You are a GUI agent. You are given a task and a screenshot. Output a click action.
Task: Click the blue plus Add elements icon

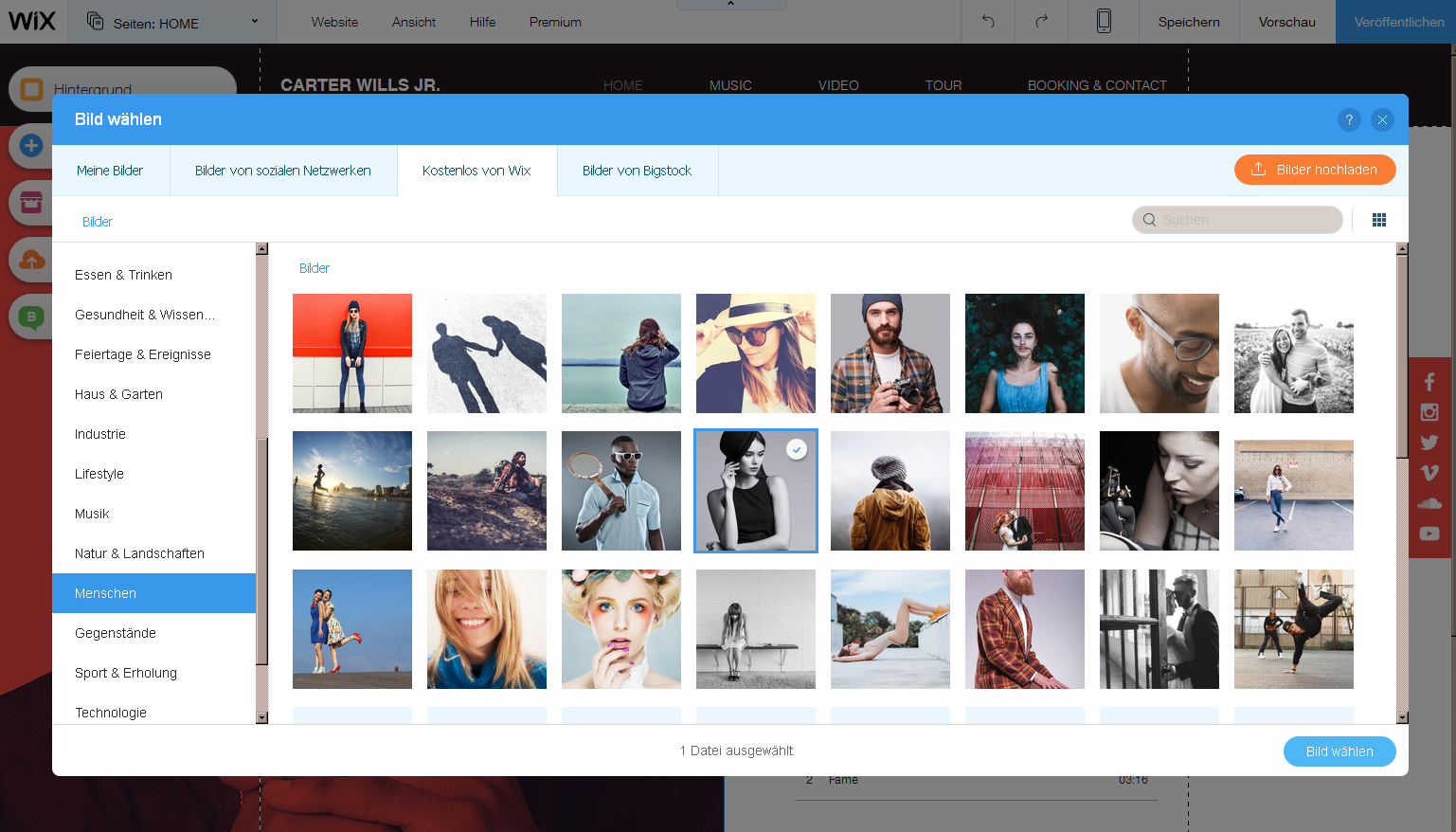(x=31, y=146)
